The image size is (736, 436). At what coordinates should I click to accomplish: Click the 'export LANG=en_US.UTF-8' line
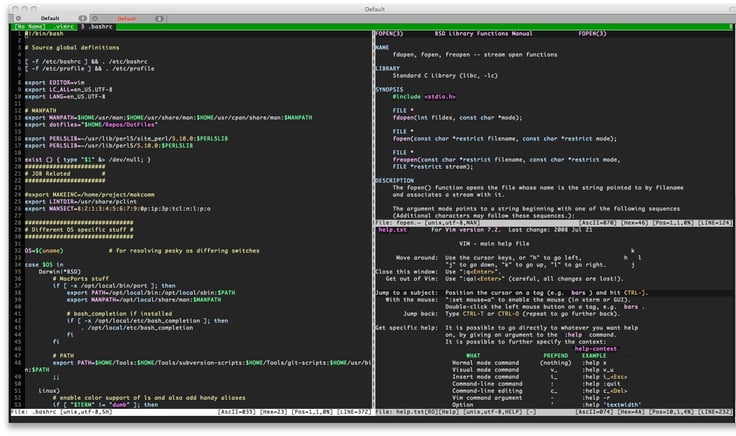pyautogui.click(x=65, y=97)
